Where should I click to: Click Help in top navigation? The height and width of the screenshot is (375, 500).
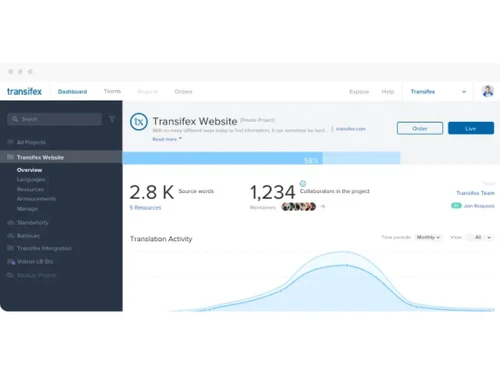388,91
